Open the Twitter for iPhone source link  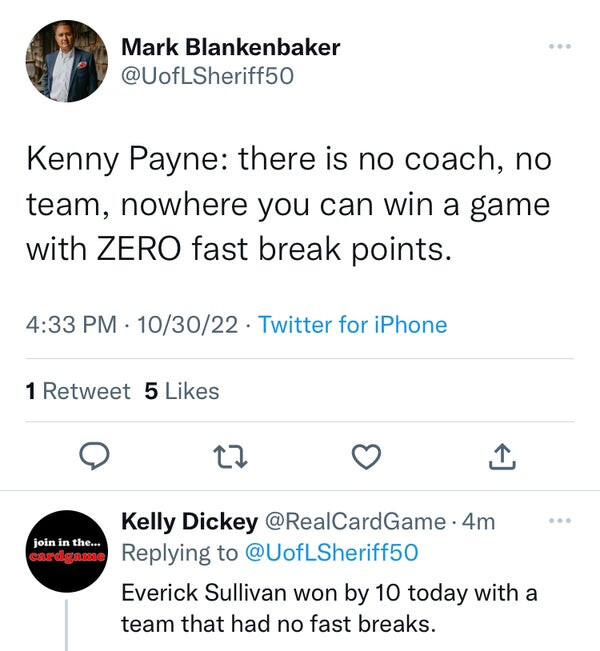pos(352,324)
